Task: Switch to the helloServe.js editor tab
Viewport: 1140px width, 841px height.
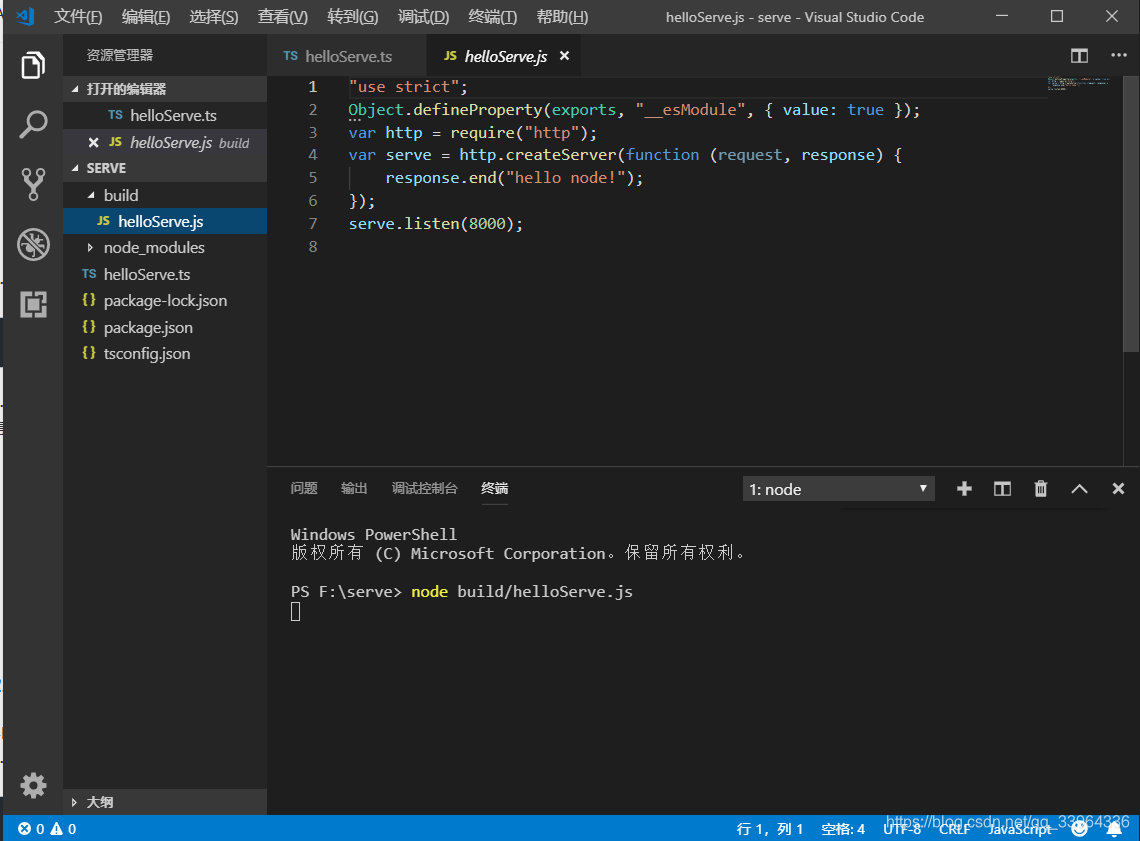Action: [503, 56]
